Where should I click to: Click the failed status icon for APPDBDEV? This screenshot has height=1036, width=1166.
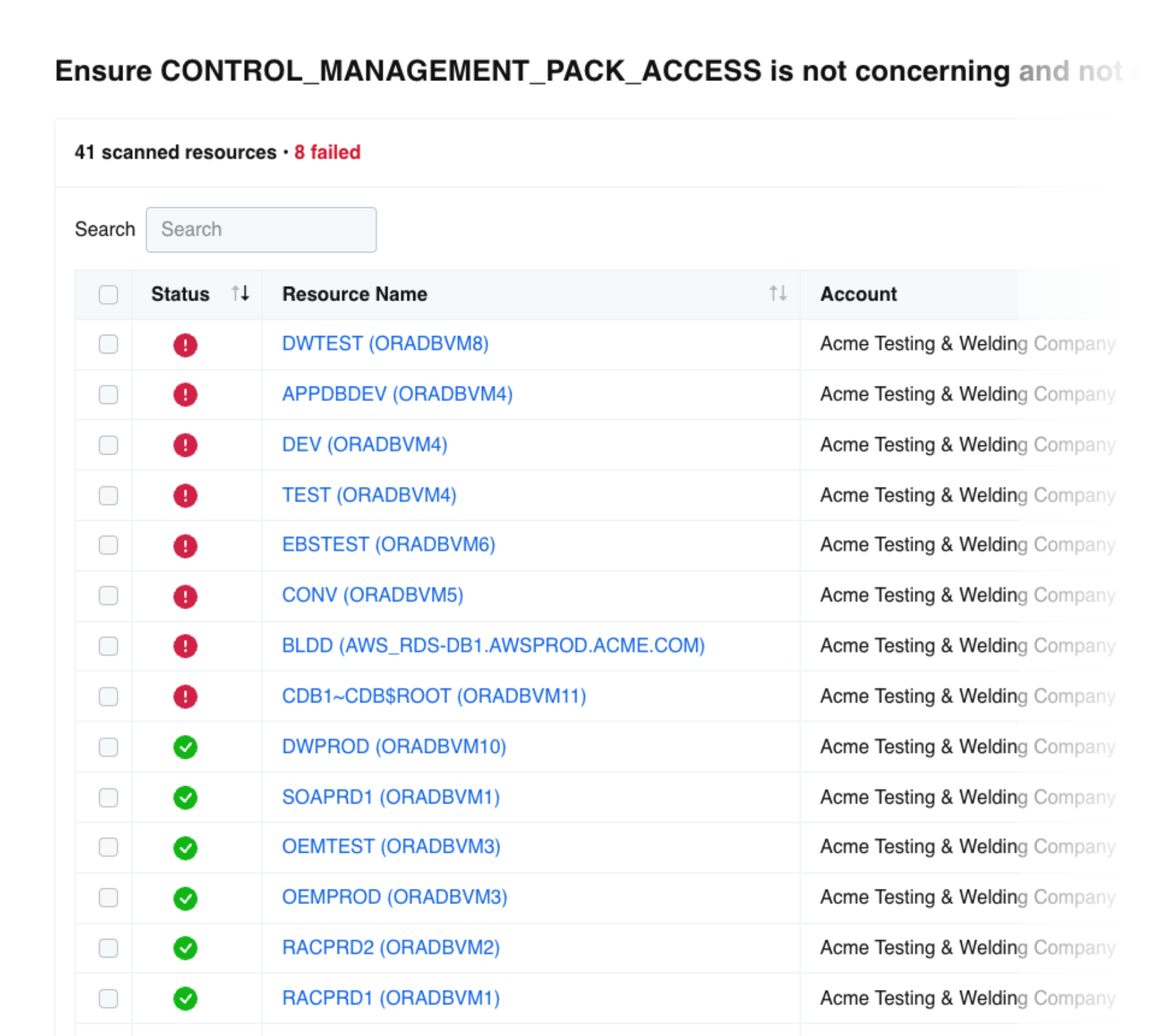tap(186, 395)
